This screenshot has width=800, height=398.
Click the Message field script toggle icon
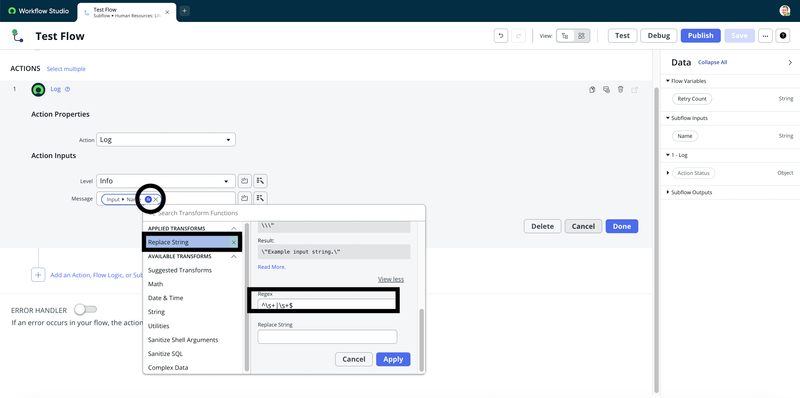(261, 198)
